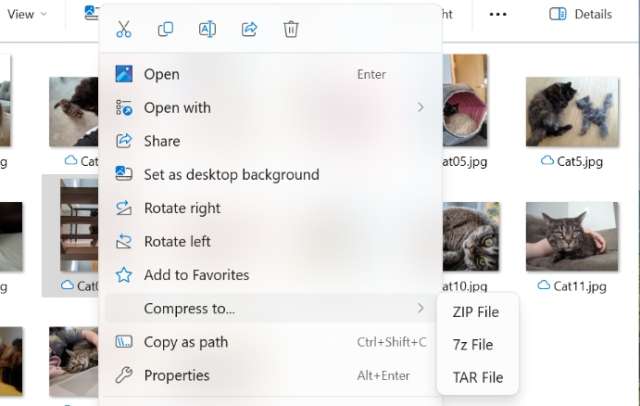Click the Details pane icon
The image size is (640, 406).
558,14
